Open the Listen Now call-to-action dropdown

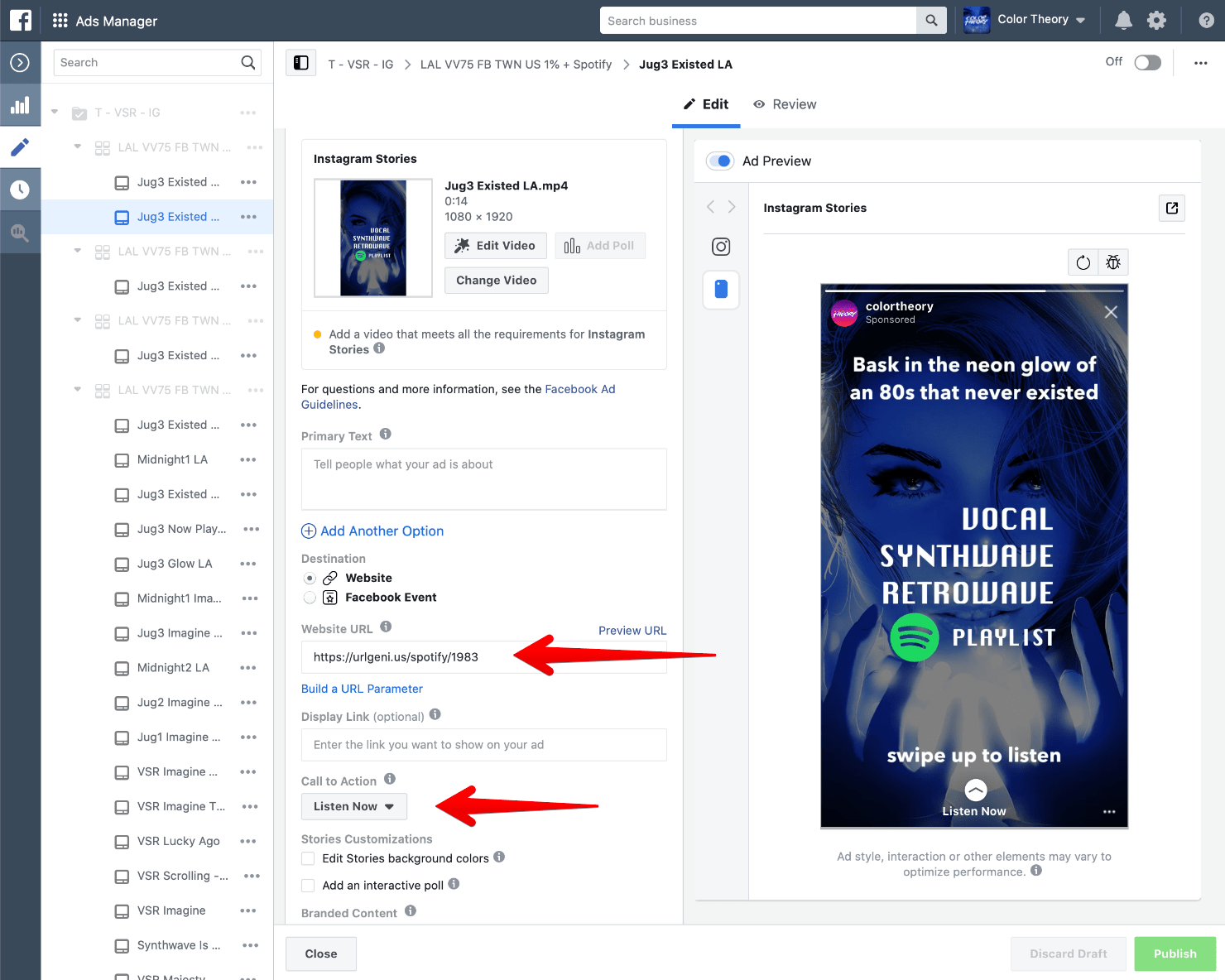[353, 806]
